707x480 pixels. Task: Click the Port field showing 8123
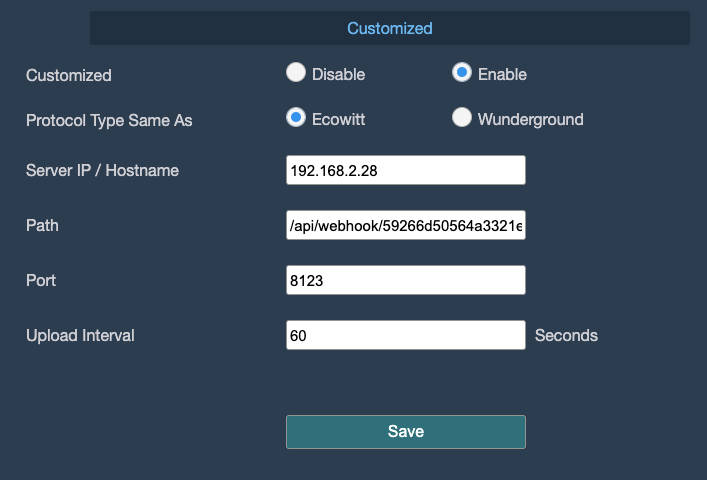coord(405,281)
